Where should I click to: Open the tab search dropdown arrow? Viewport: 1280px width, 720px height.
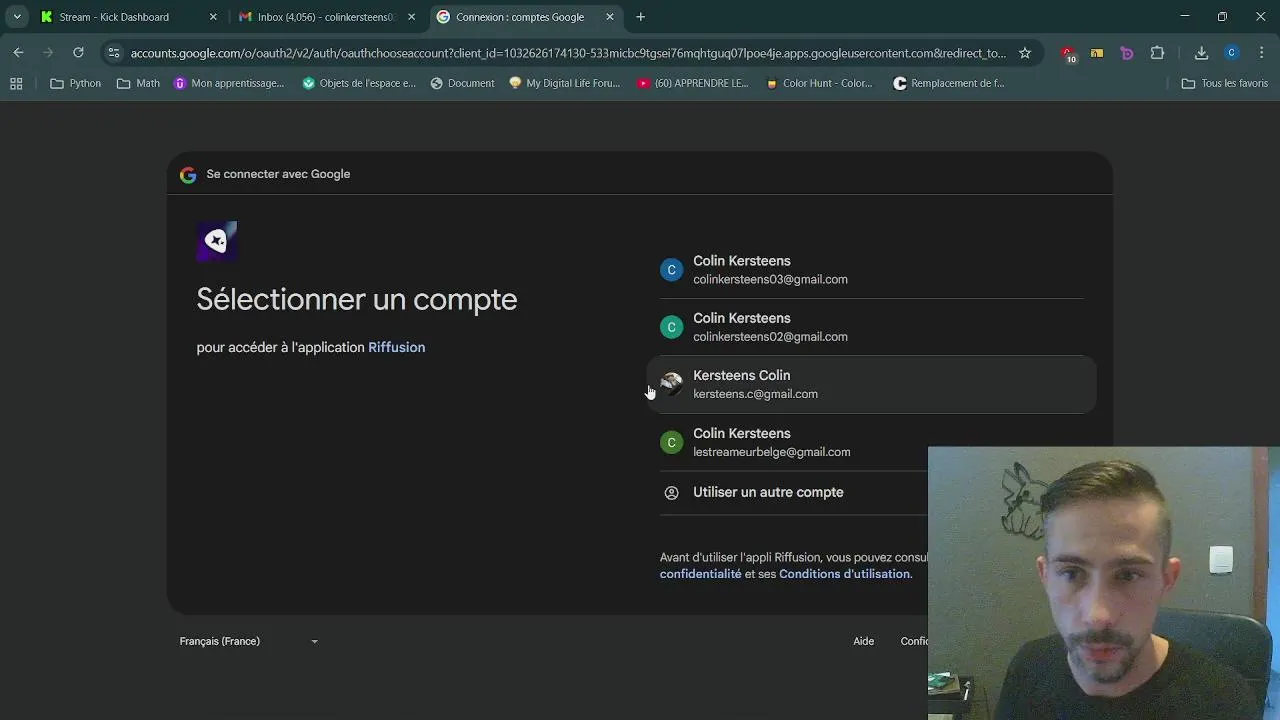17,17
